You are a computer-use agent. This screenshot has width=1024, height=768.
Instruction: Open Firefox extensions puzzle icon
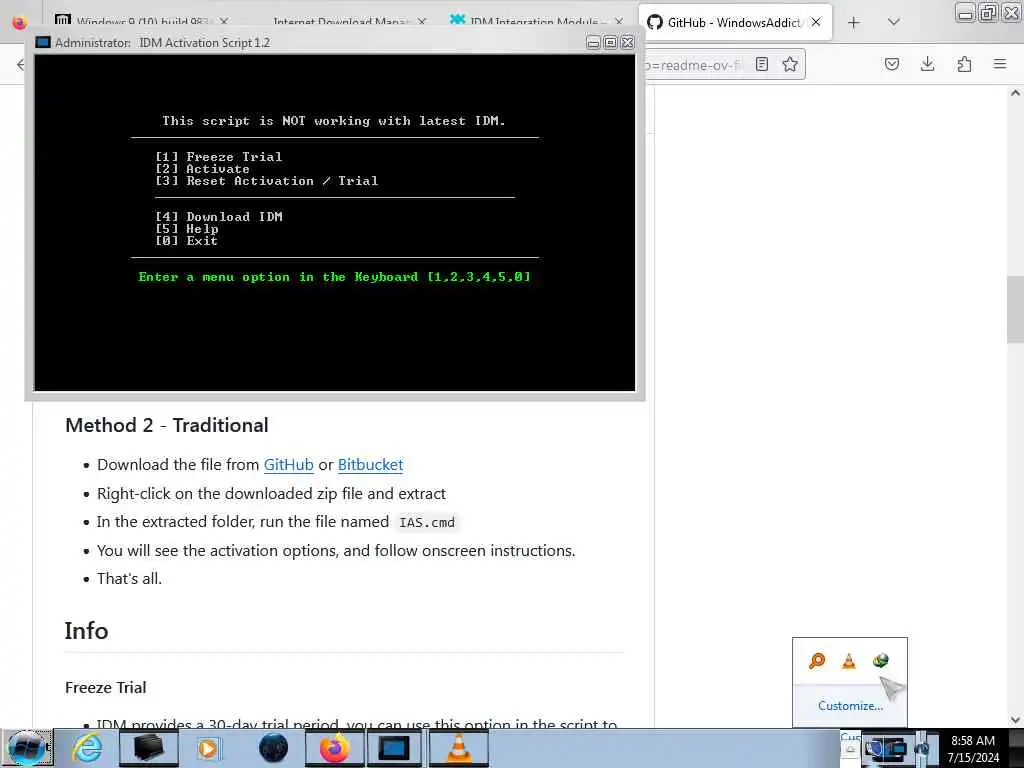(x=964, y=64)
